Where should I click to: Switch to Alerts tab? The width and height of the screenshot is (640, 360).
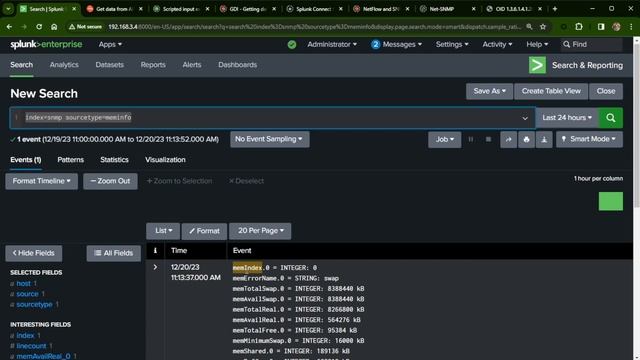click(192, 65)
